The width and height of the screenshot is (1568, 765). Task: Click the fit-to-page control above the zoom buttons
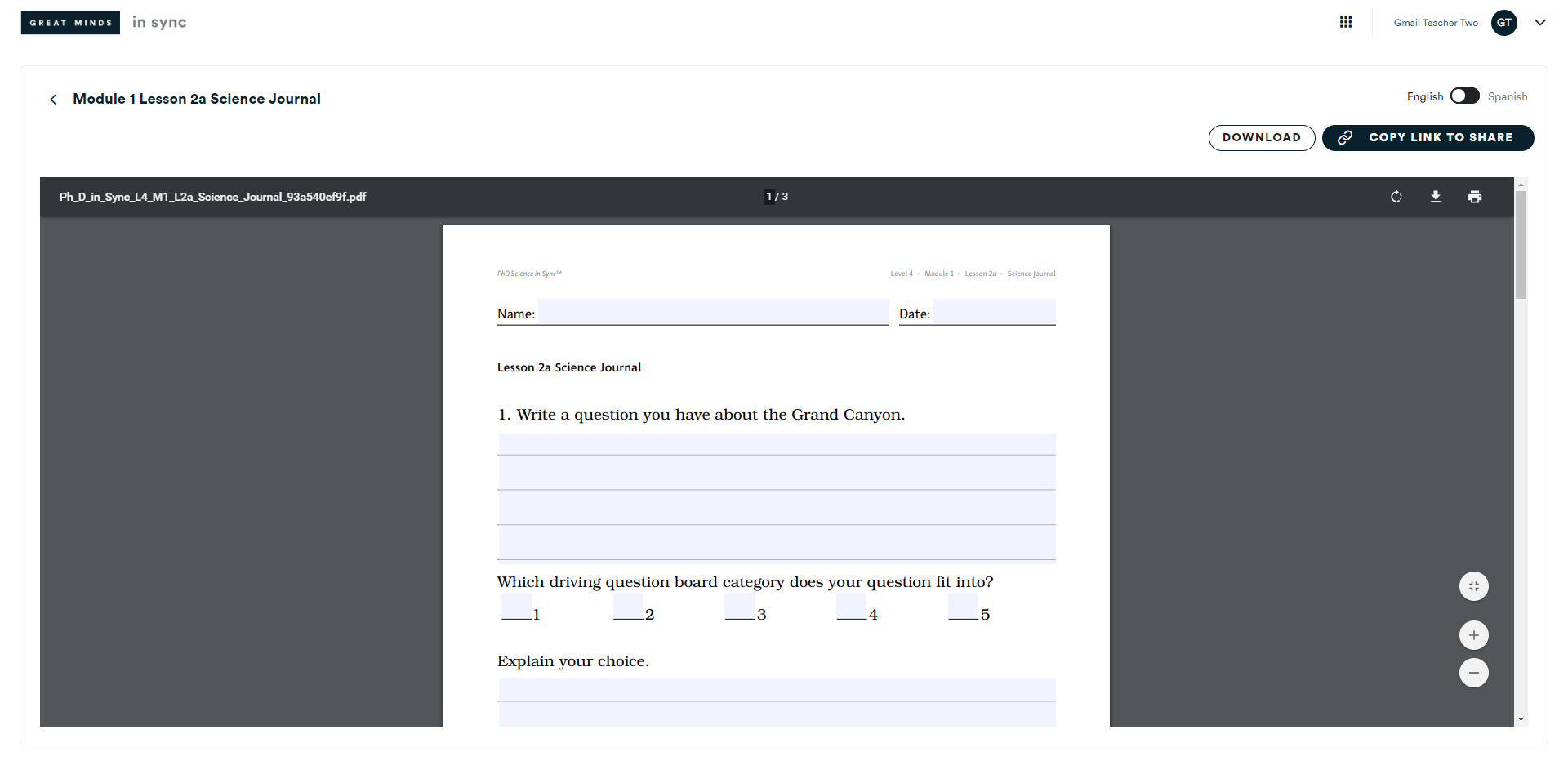pyautogui.click(x=1473, y=585)
